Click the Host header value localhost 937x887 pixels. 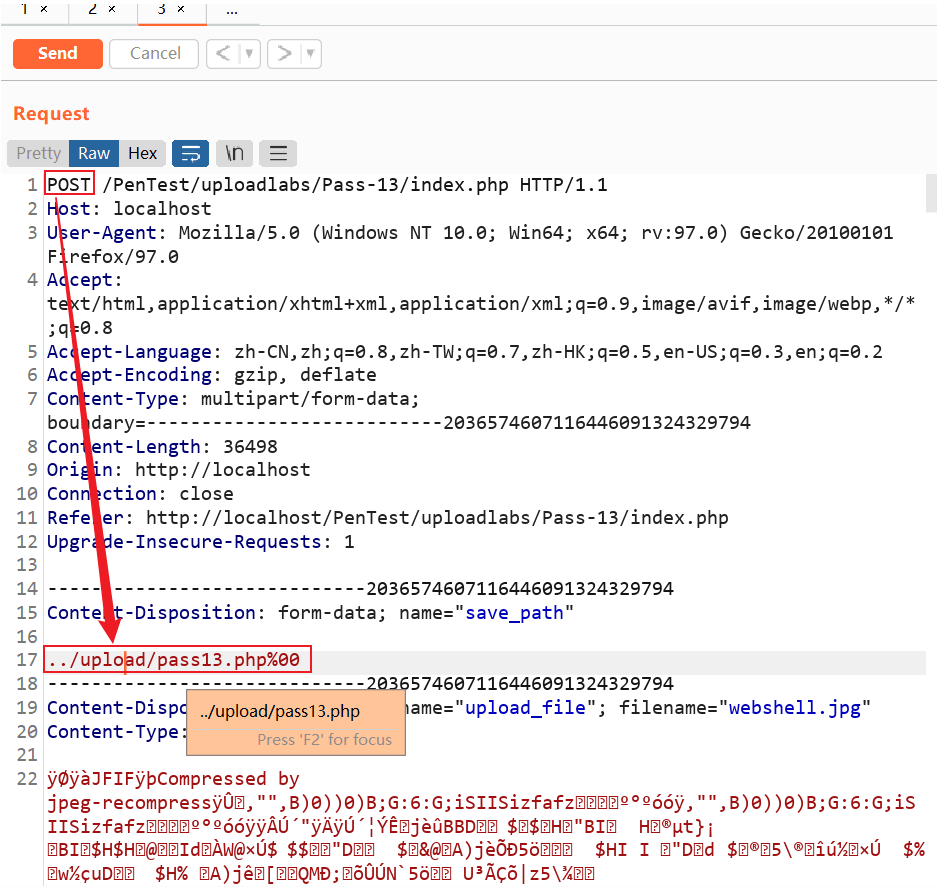[x=163, y=209]
